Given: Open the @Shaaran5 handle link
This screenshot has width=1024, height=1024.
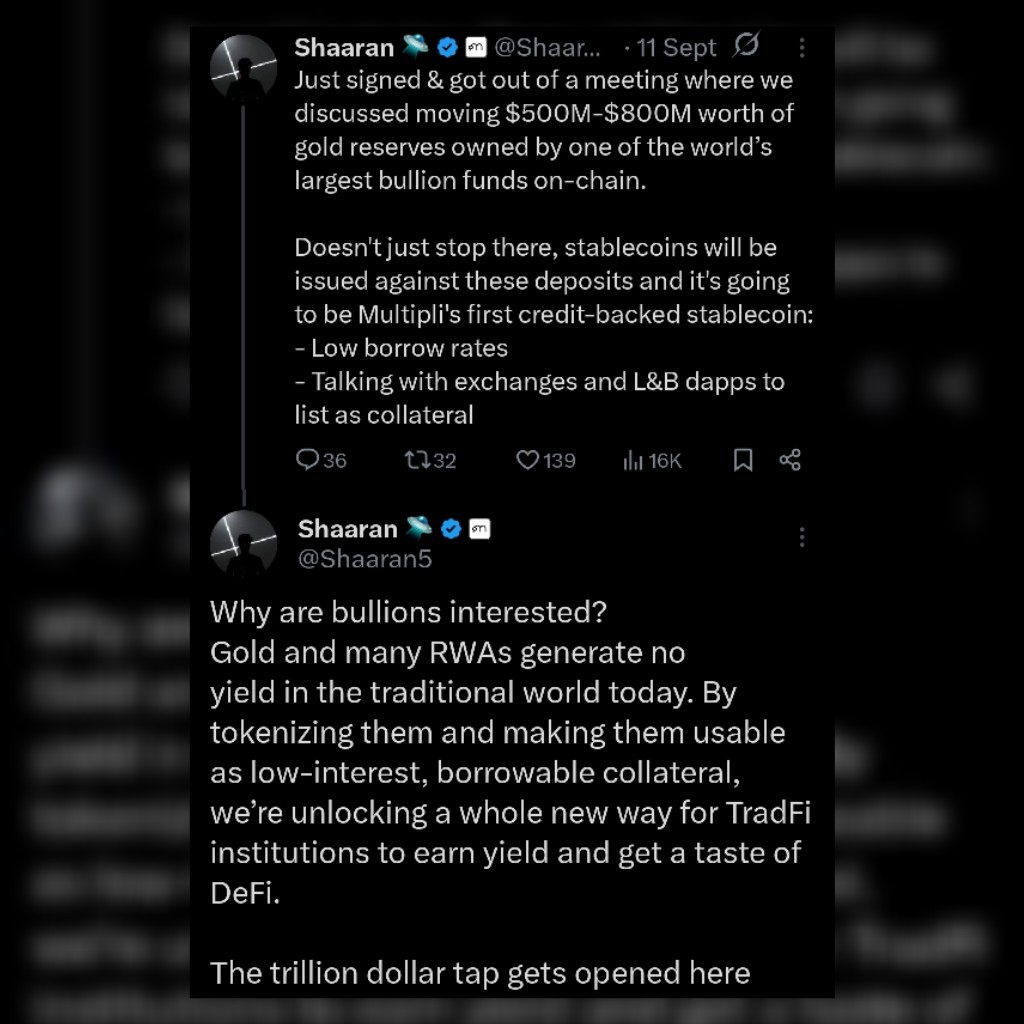Looking at the screenshot, I should tap(364, 558).
